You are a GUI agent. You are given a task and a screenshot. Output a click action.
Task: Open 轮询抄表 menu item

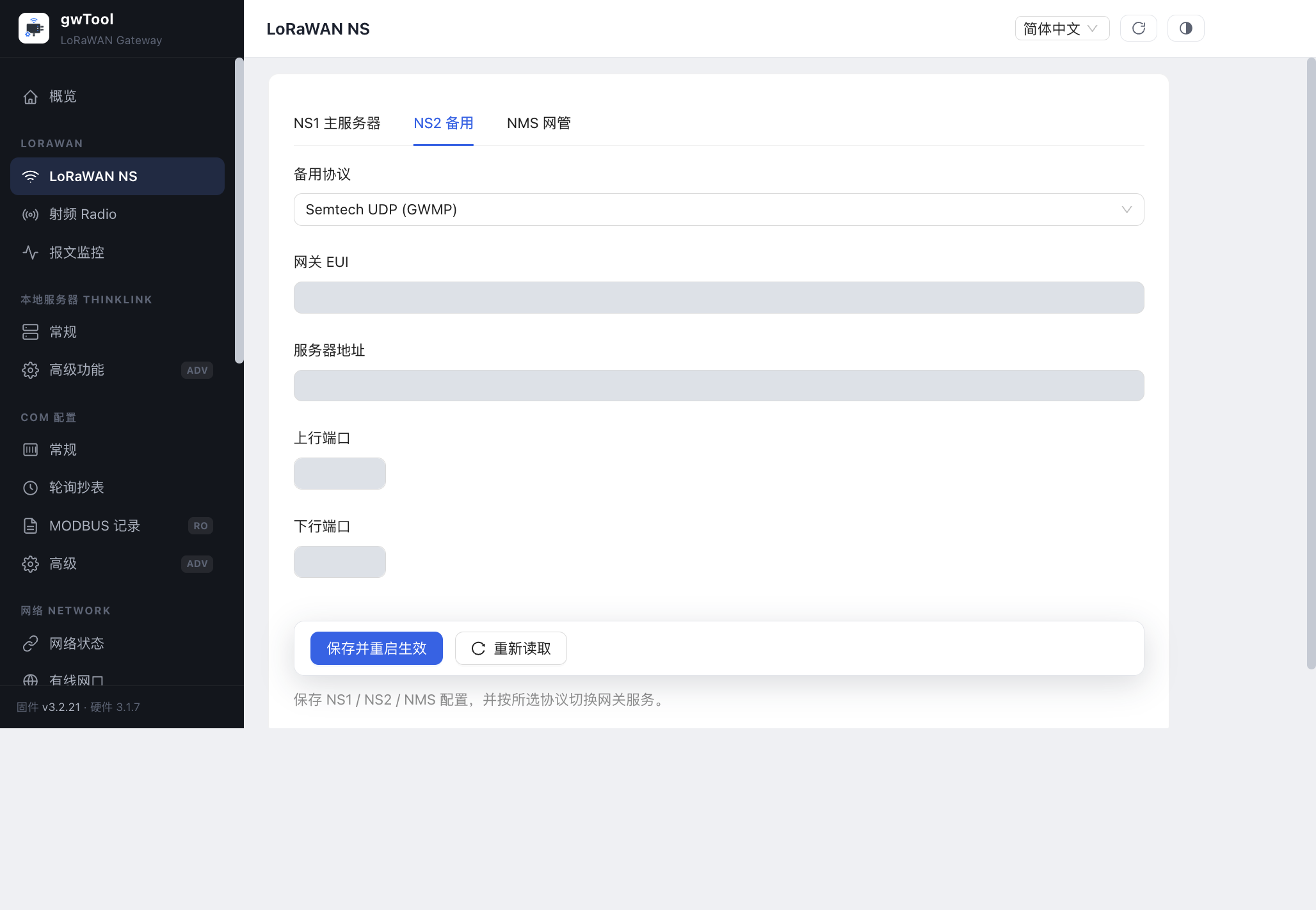tap(117, 488)
